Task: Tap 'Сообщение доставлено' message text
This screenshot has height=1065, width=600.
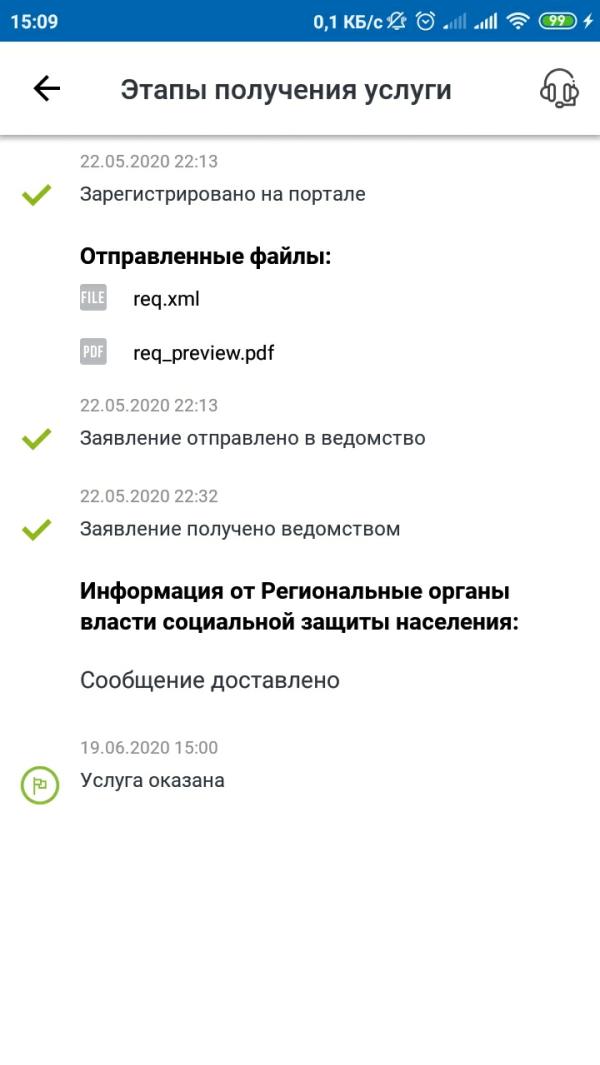Action: (x=210, y=680)
